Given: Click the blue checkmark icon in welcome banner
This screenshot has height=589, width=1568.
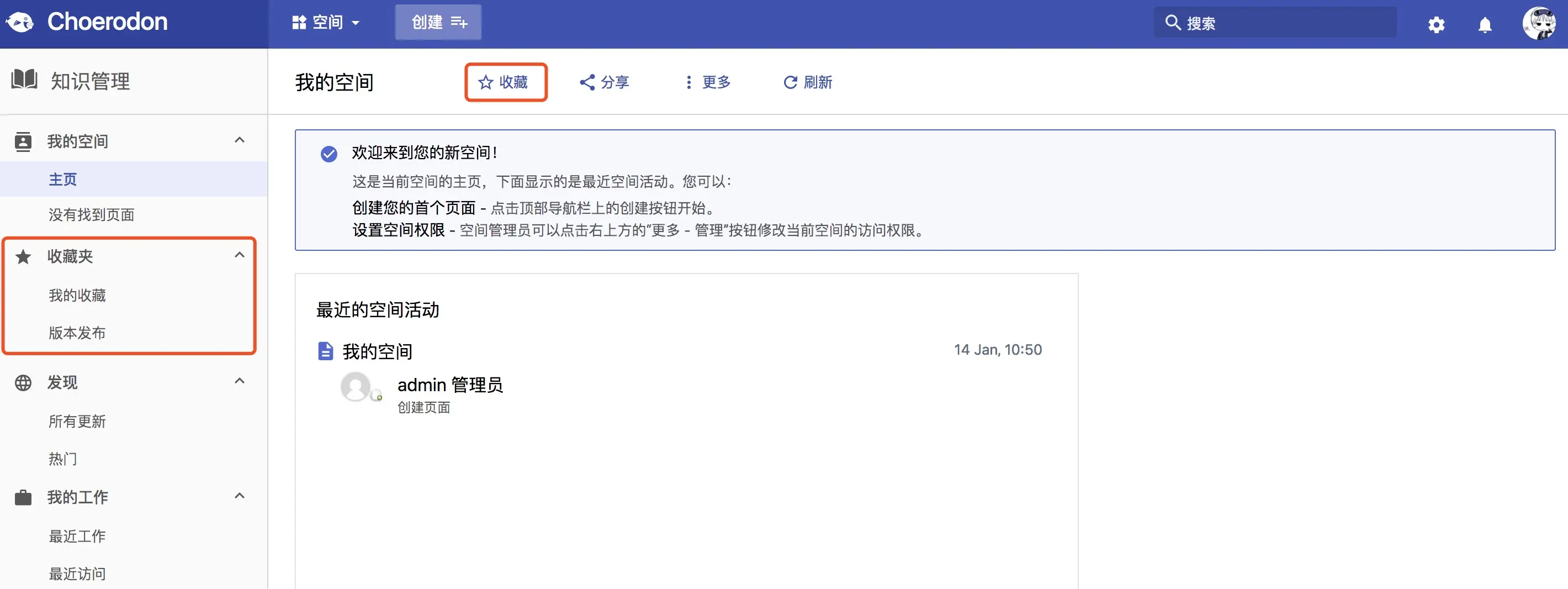Looking at the screenshot, I should coord(329,154).
